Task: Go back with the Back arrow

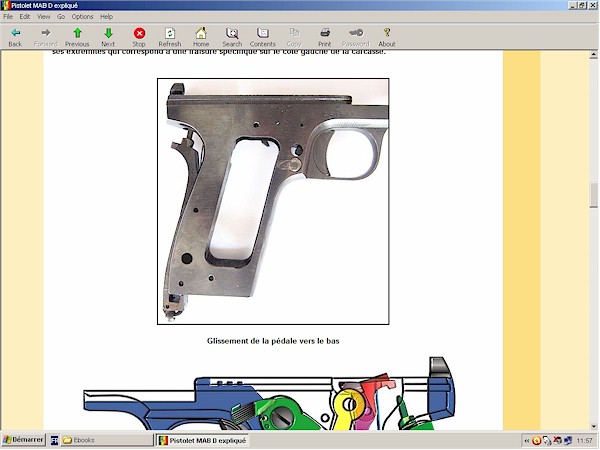Action: tap(15, 38)
